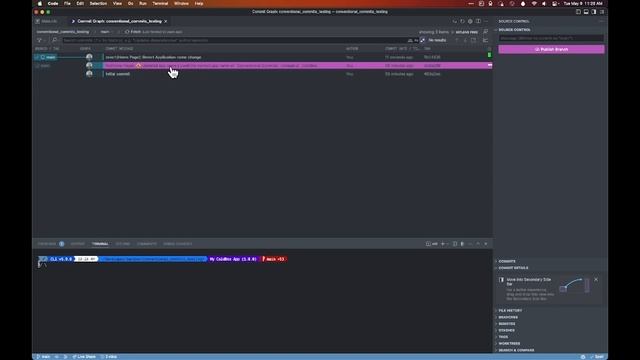The width and height of the screenshot is (640, 360).
Task: Open the conventional_commits_testing repository dropdown
Action: click(62, 32)
